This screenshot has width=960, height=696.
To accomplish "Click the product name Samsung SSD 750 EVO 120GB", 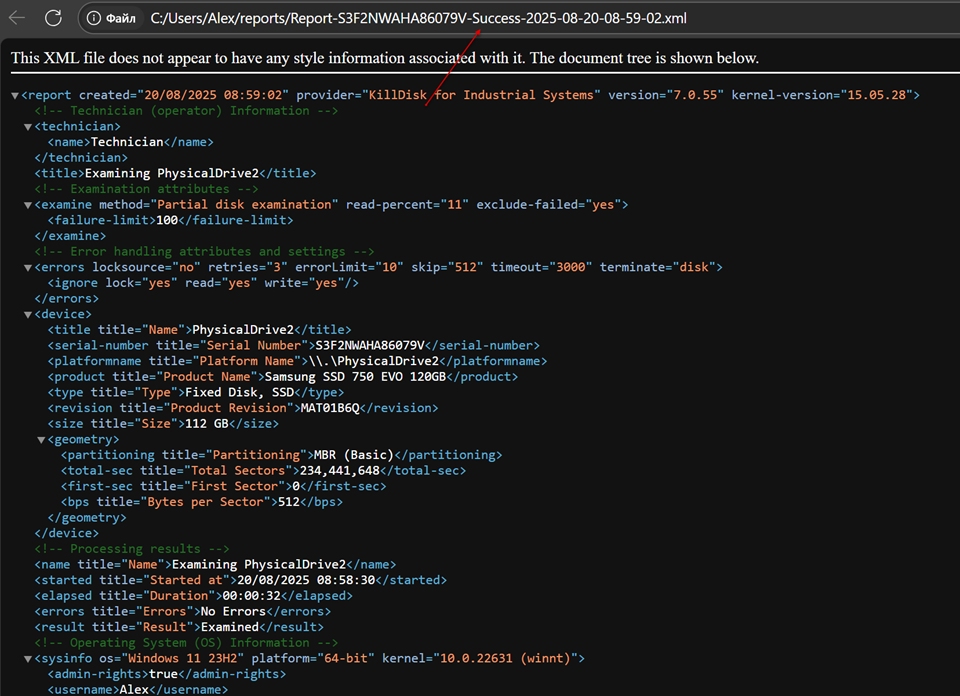I will pos(354,377).
